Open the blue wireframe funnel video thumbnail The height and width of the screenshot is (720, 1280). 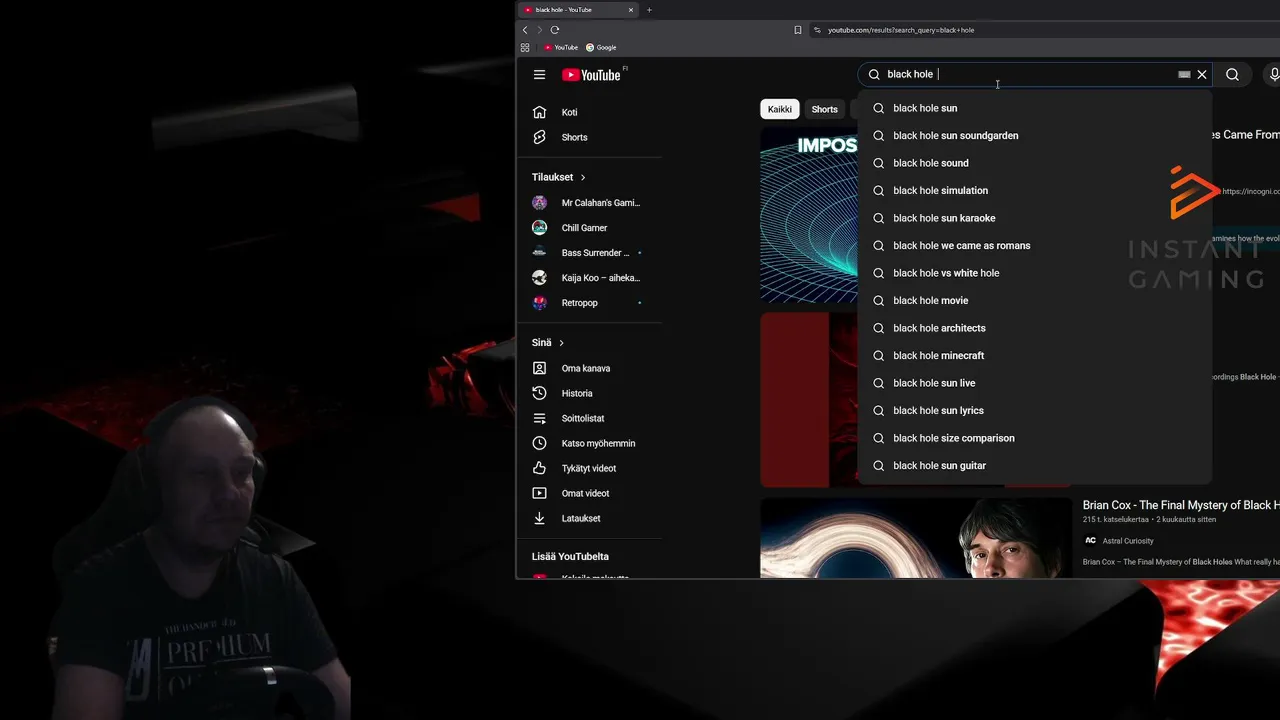pyautogui.click(x=809, y=215)
